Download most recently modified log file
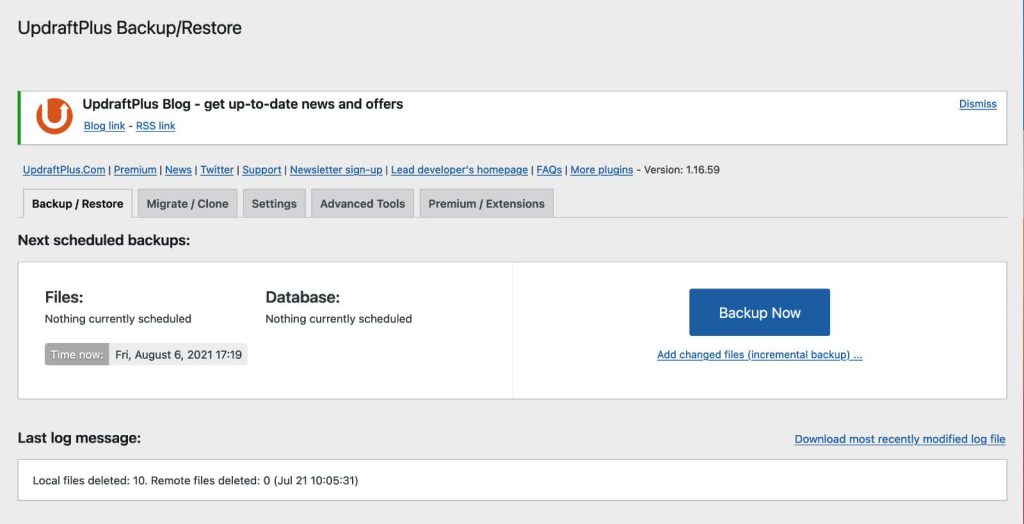The height and width of the screenshot is (524, 1024). point(900,439)
